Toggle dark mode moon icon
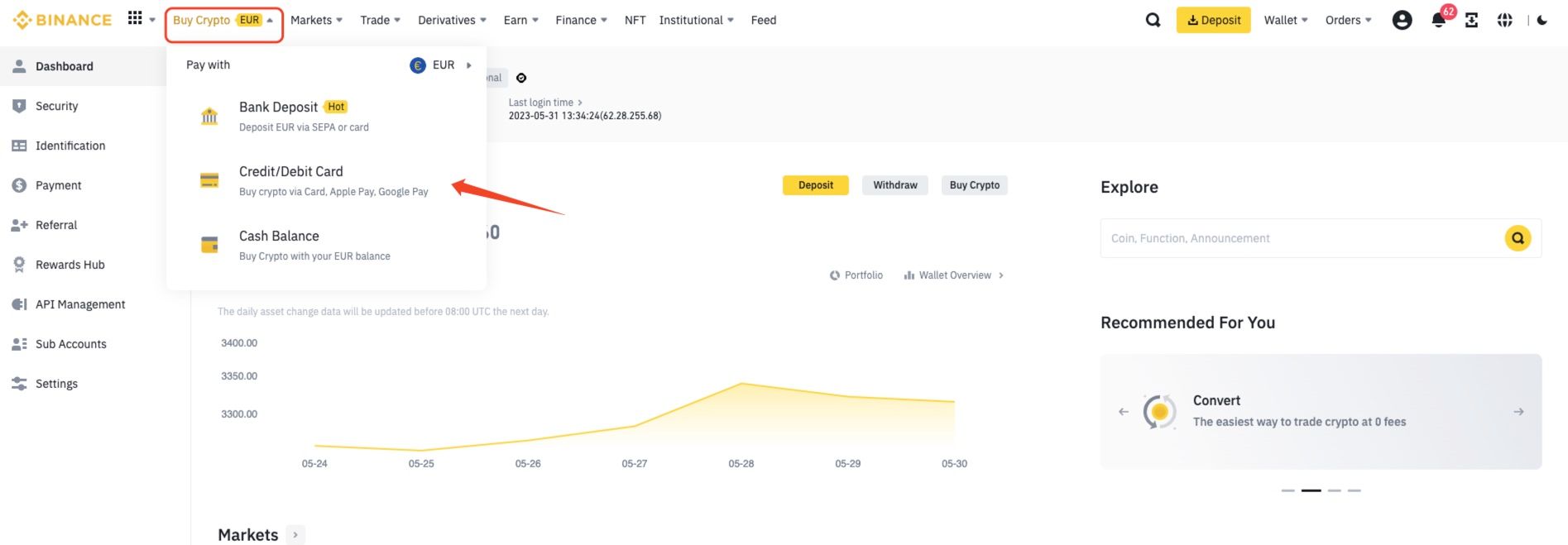The width and height of the screenshot is (1568, 545). pos(1542,20)
